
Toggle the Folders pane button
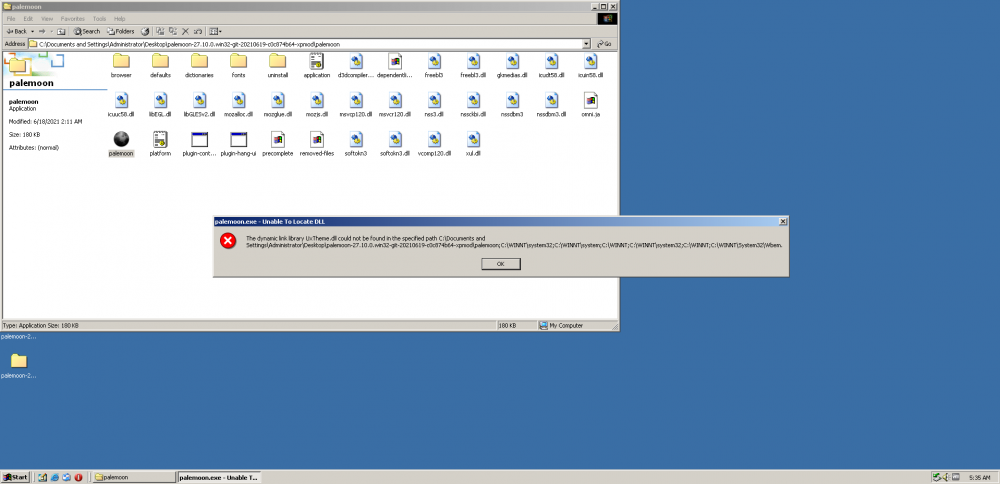(x=119, y=31)
